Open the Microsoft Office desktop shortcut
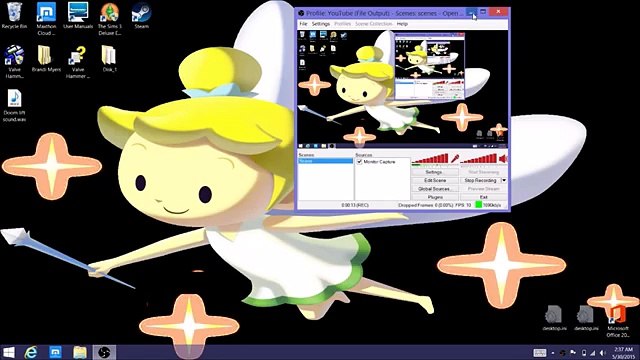The height and width of the screenshot is (360, 640). click(x=618, y=322)
